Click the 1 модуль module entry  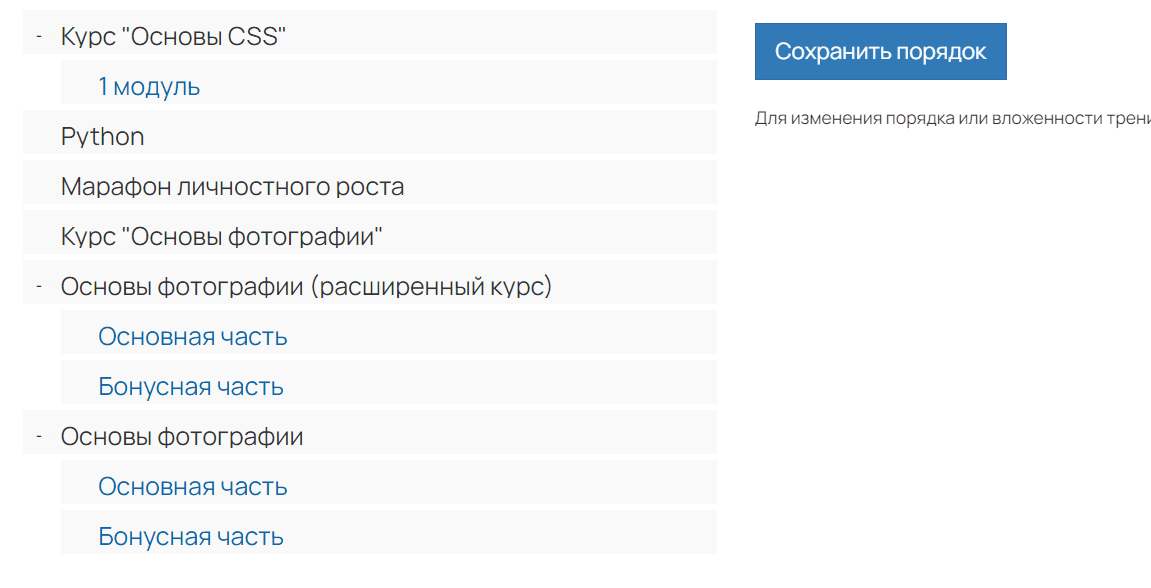pos(148,85)
